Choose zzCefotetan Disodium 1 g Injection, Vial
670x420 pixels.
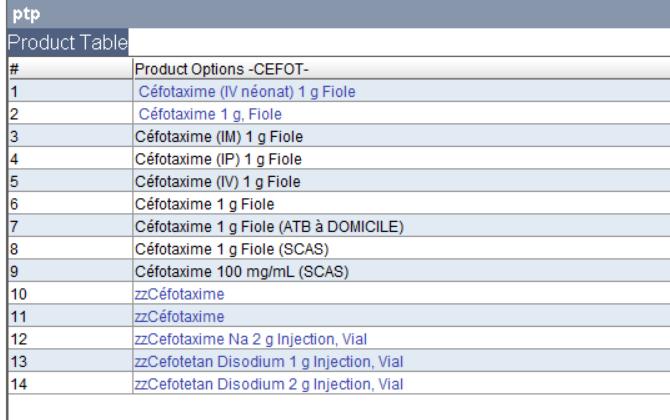pyautogui.click(x=269, y=362)
